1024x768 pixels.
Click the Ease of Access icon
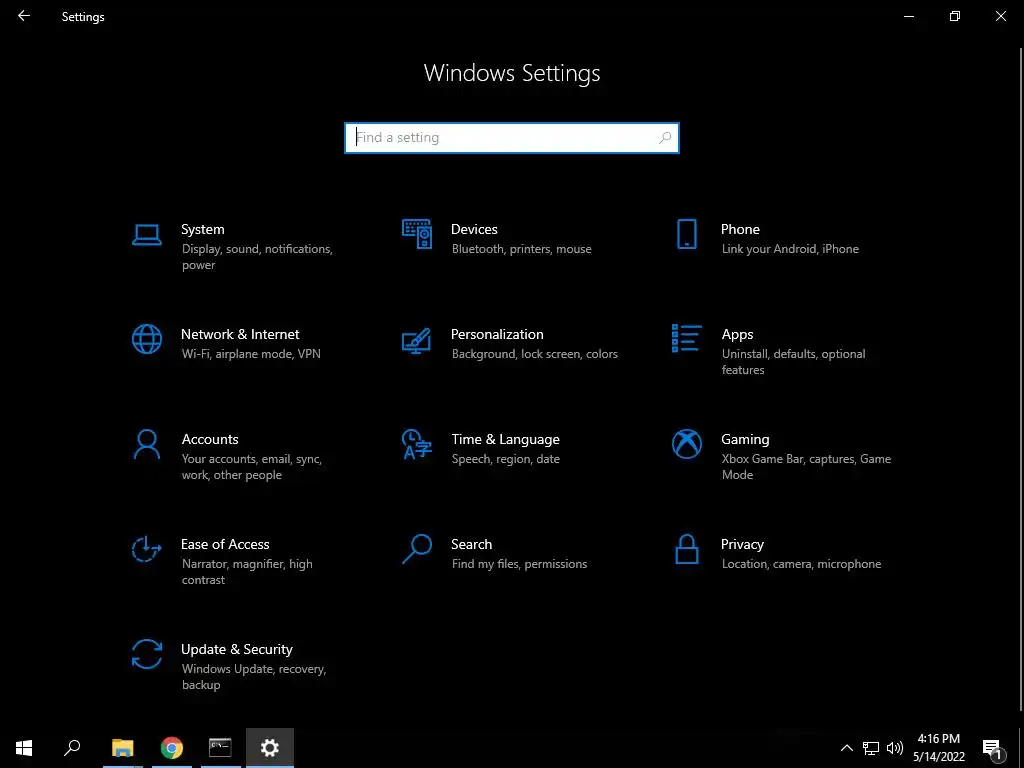(146, 549)
